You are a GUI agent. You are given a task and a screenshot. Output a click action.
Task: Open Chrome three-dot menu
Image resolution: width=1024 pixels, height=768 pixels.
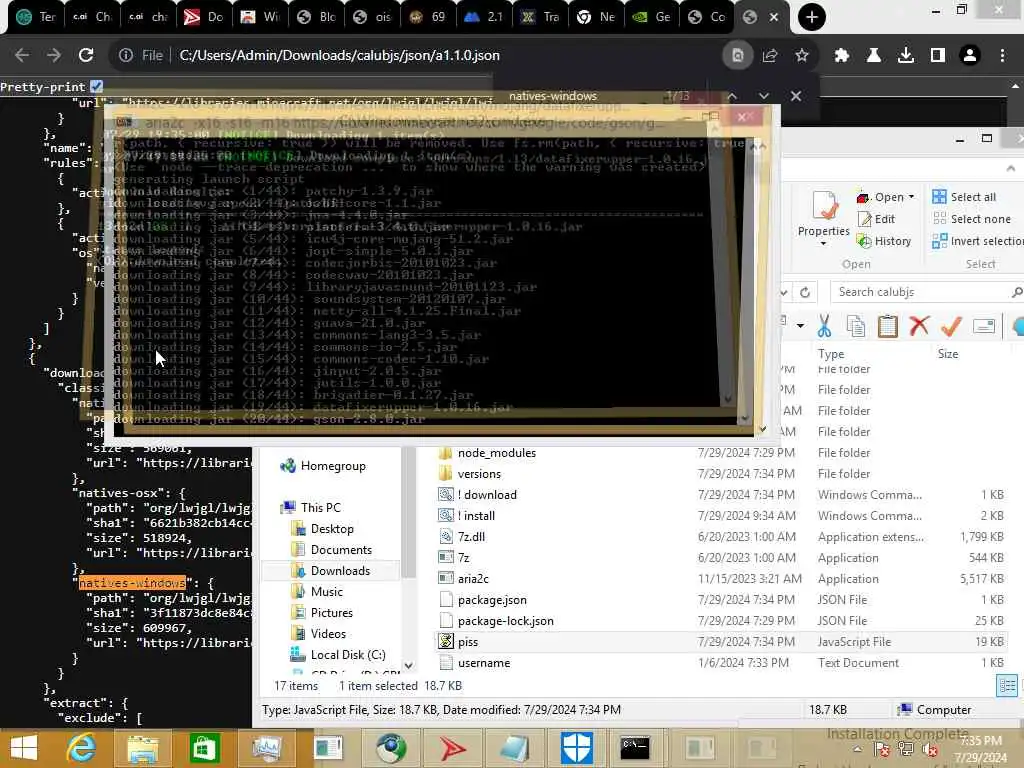(1002, 56)
